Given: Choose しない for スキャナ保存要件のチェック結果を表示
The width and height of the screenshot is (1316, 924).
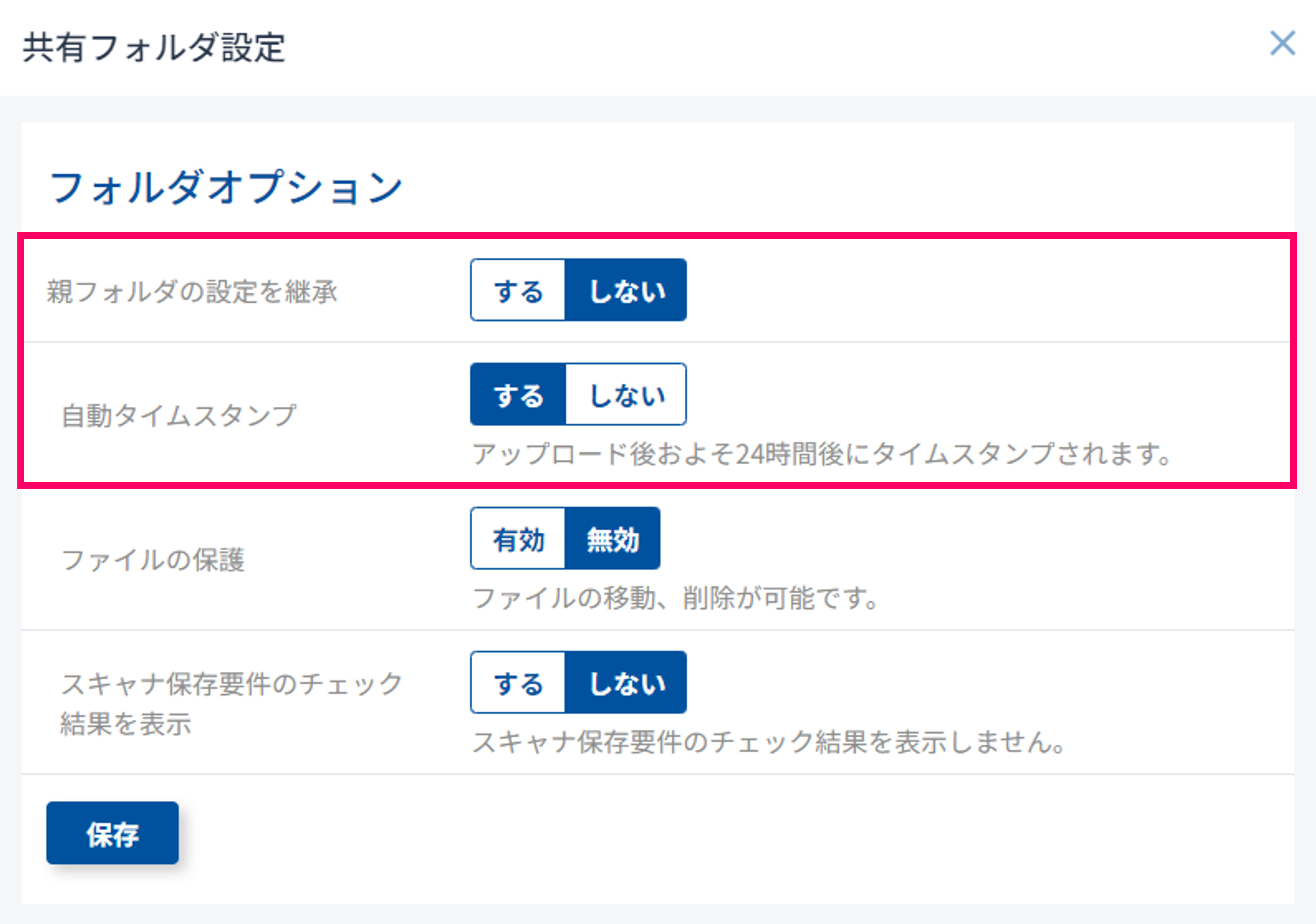Looking at the screenshot, I should (626, 683).
